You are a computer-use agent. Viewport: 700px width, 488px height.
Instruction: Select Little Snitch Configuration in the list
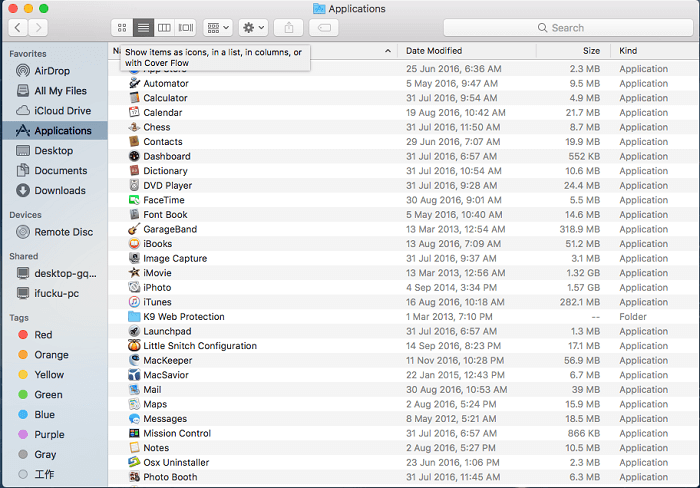[199, 346]
